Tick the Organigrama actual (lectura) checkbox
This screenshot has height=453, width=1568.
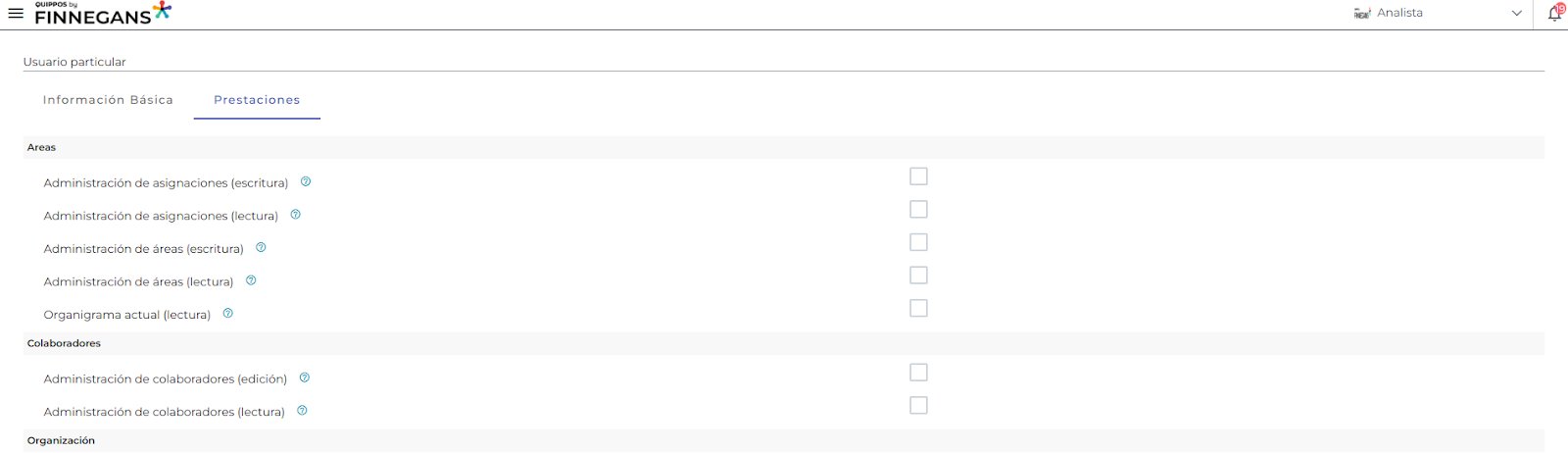[x=918, y=308]
